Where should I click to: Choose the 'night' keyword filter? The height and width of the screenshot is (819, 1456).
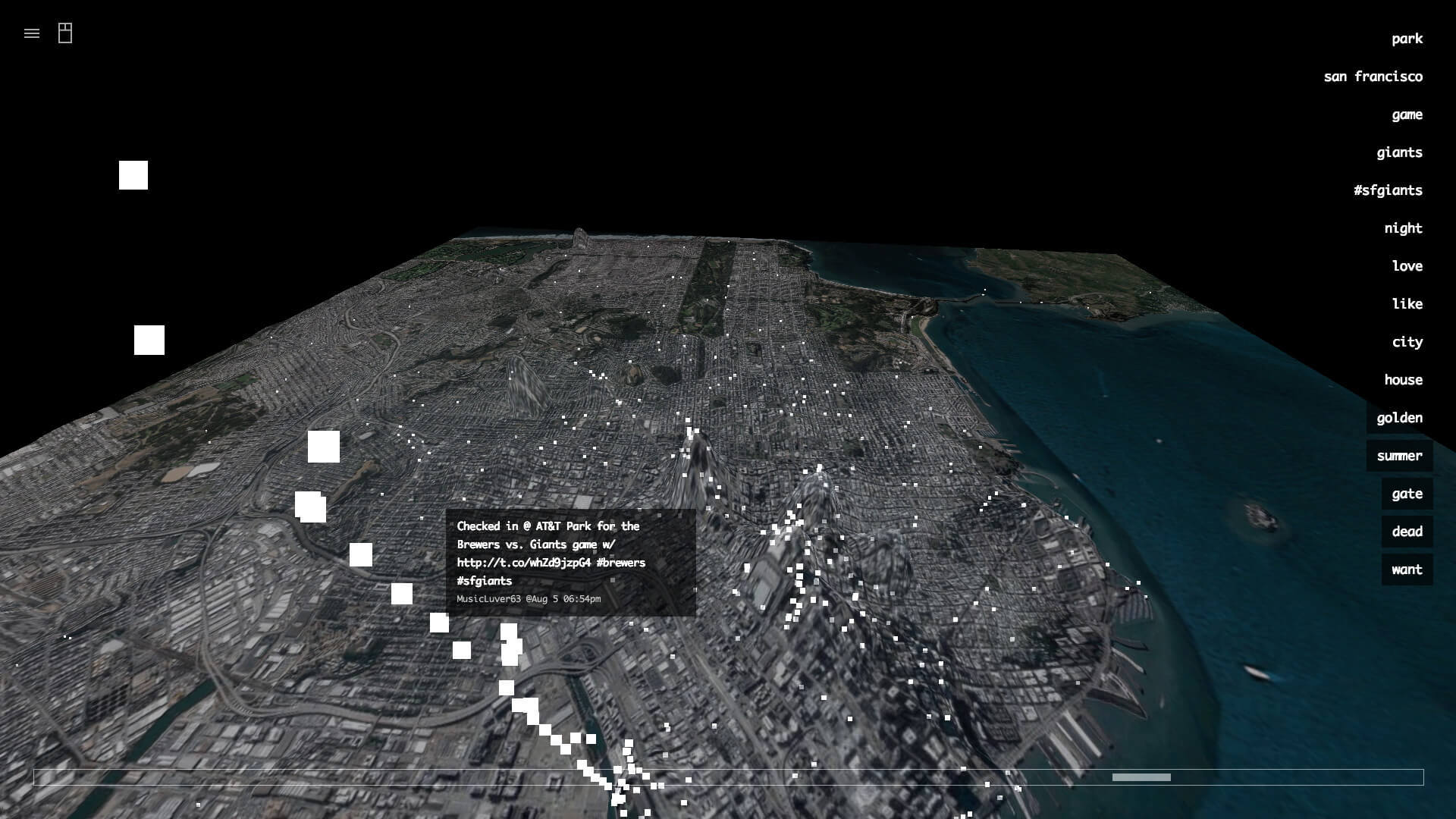[1403, 228]
